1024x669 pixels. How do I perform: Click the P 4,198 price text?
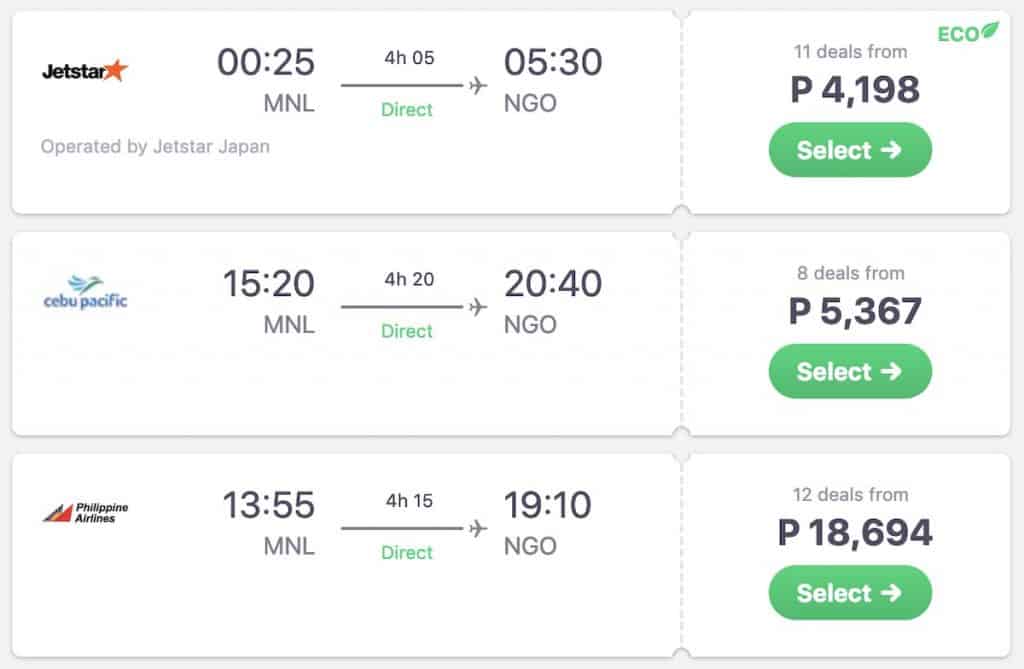[855, 90]
